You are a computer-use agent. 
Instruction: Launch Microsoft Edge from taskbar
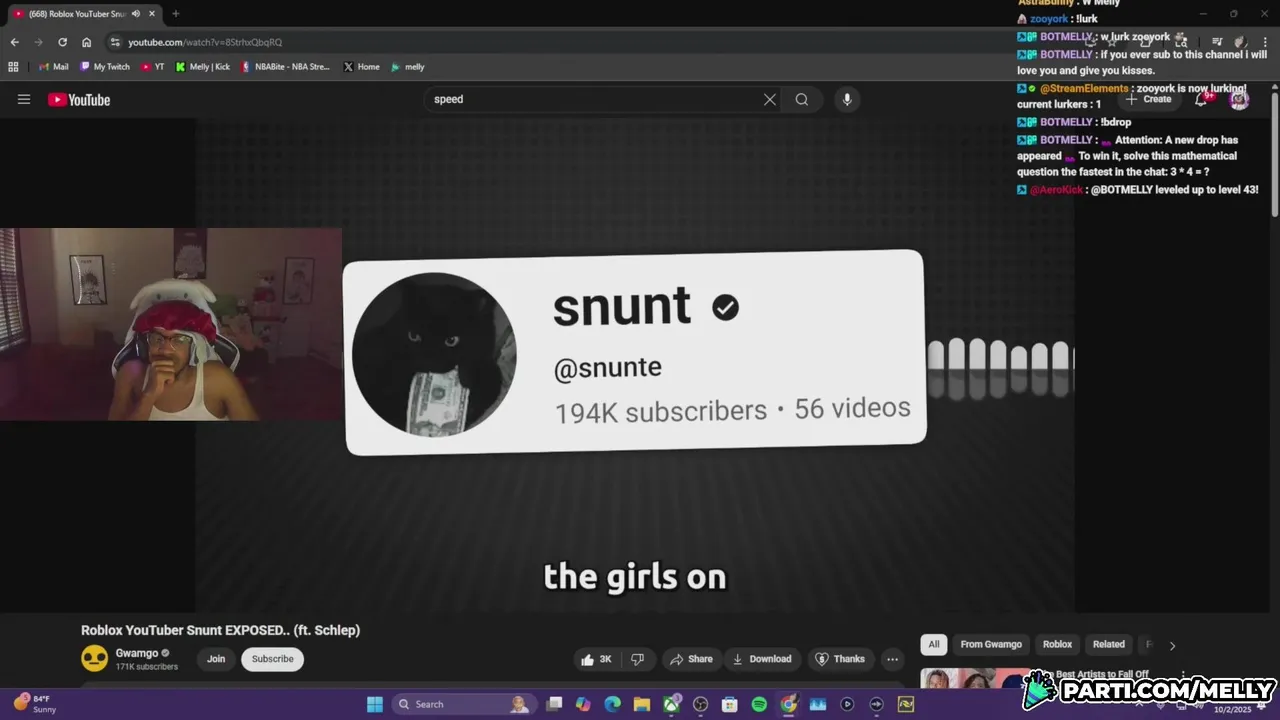[x=612, y=704]
